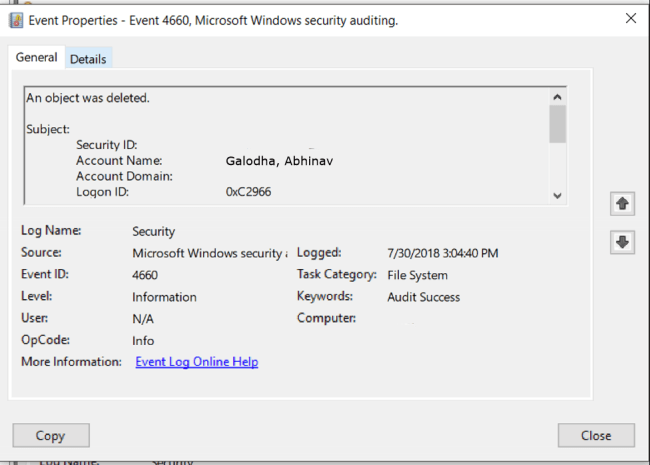This screenshot has width=650, height=465.
Task: Click the Level value 'Information'
Action: 164,297
